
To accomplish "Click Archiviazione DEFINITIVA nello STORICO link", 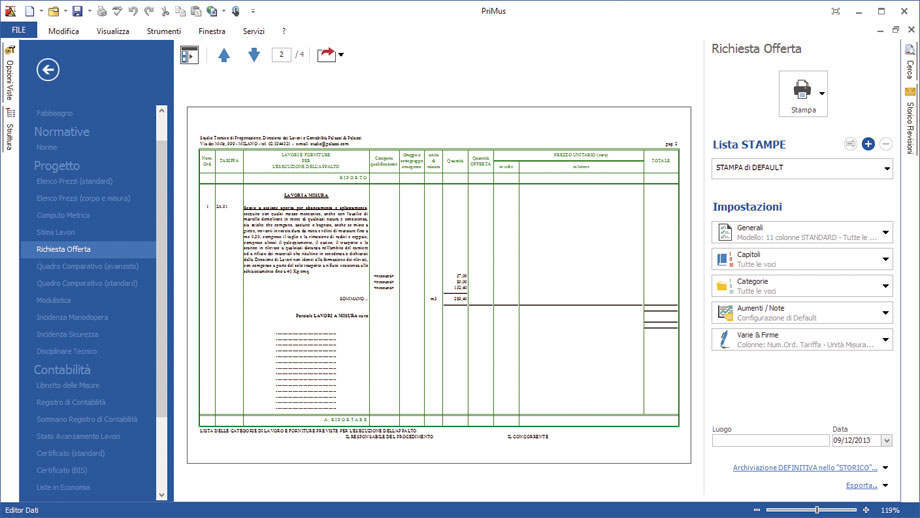I will (x=804, y=468).
